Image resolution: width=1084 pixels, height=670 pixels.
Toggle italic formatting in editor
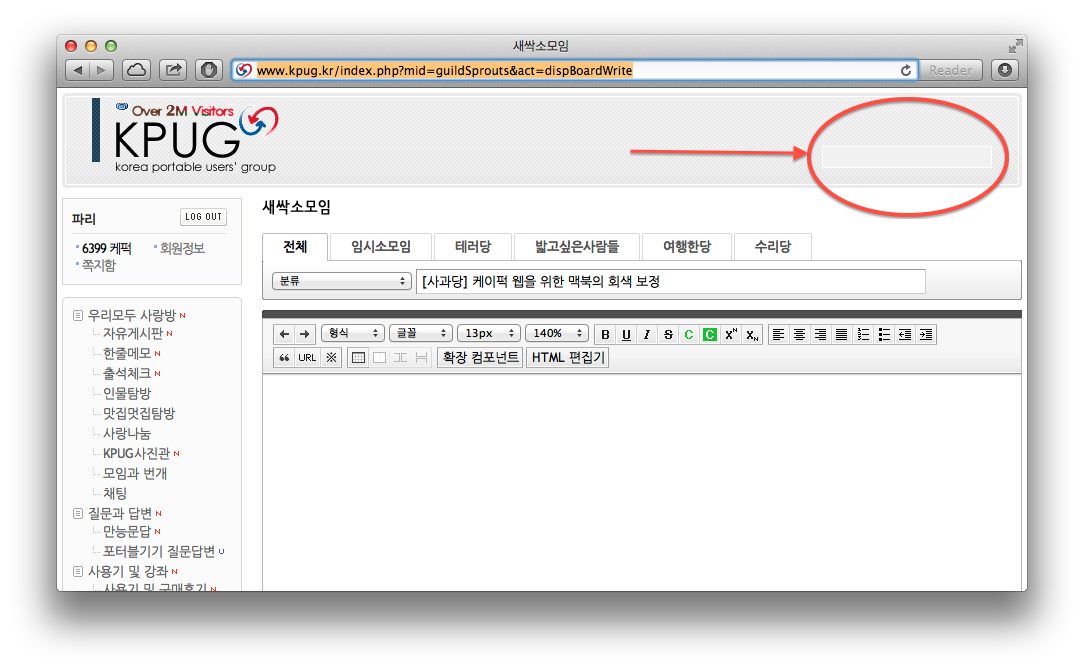coord(647,335)
